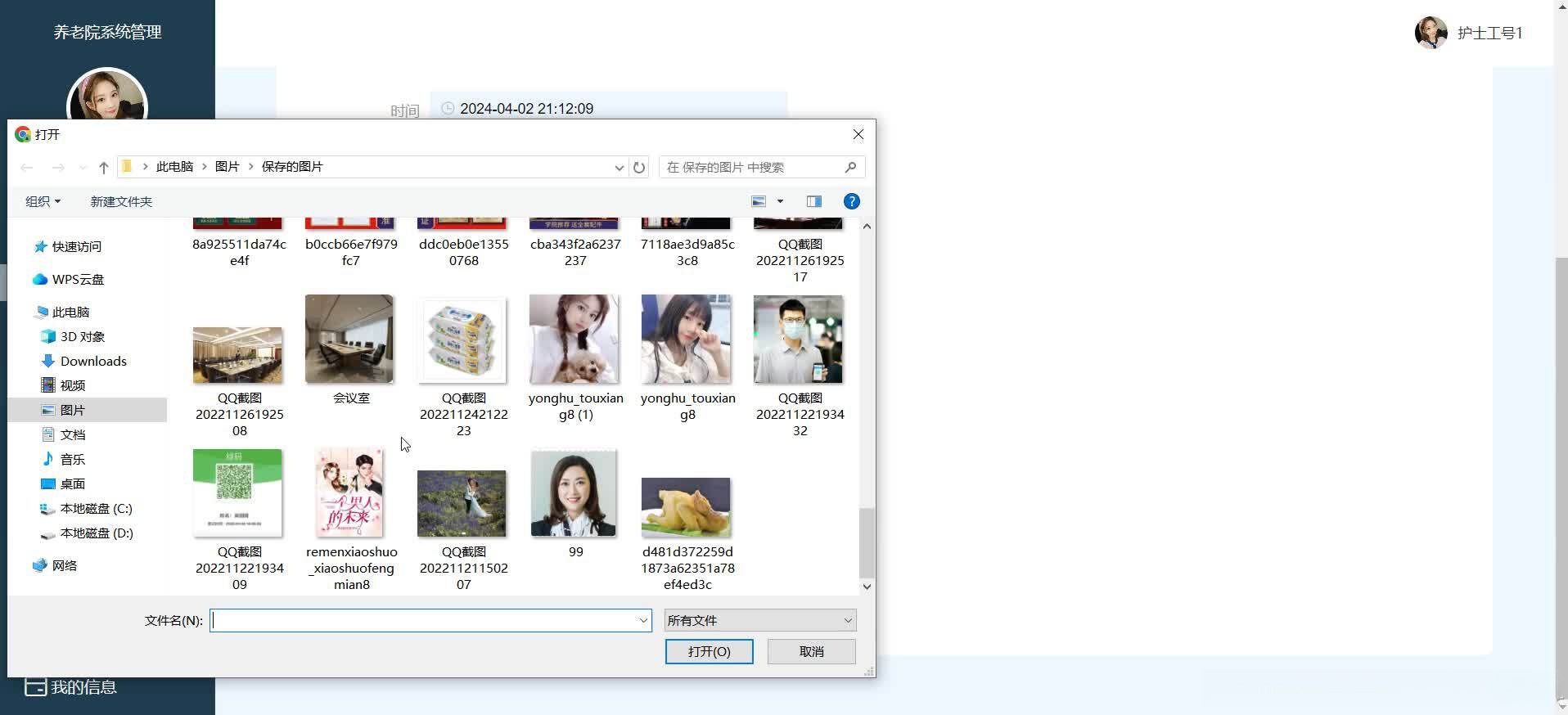Open file dialog help icon
The width and height of the screenshot is (1568, 715).
851,201
